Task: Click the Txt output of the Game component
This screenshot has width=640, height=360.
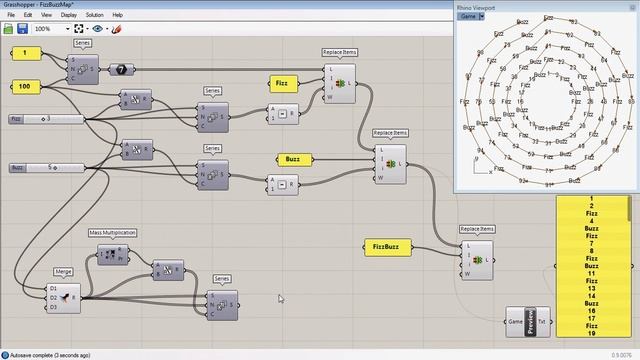Action: coord(541,322)
